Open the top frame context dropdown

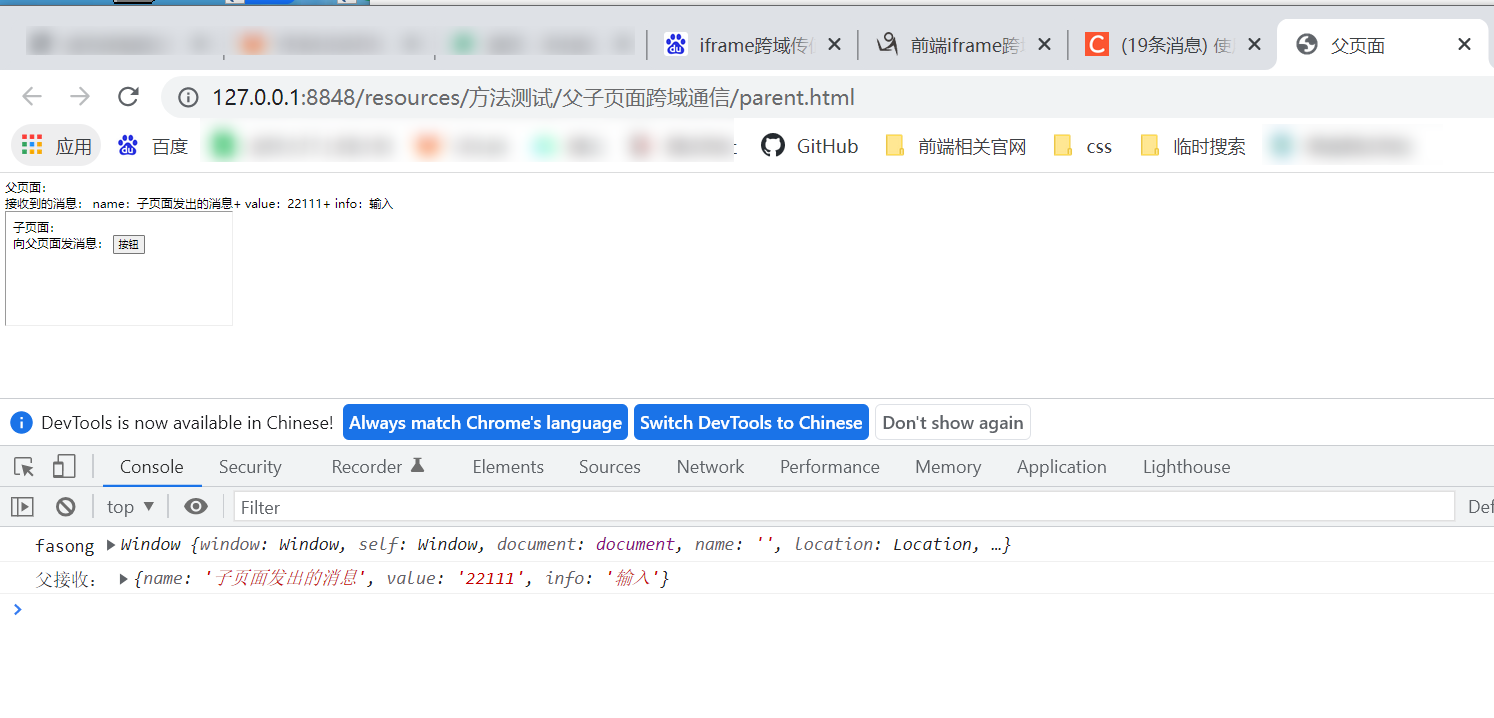click(x=129, y=506)
